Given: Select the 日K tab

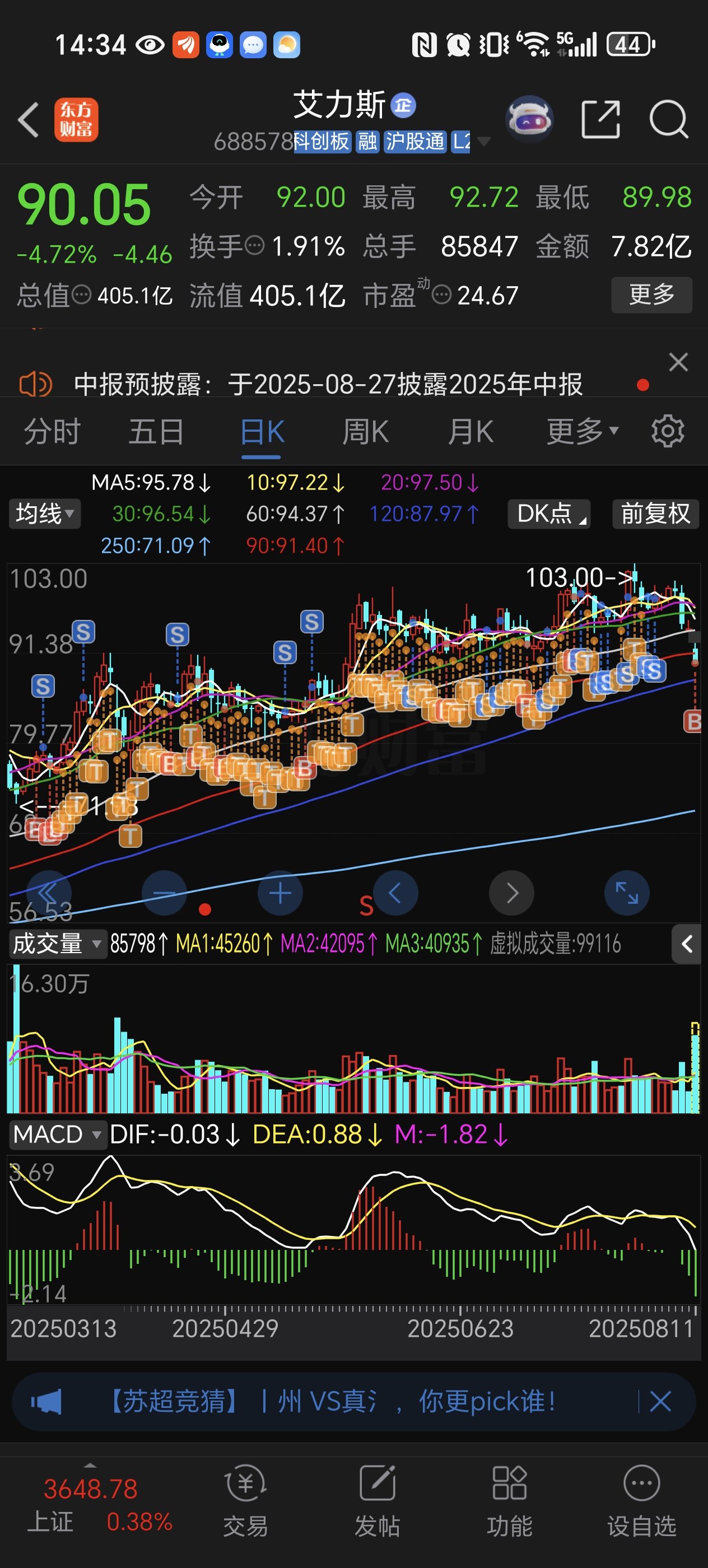Looking at the screenshot, I should click(x=262, y=432).
